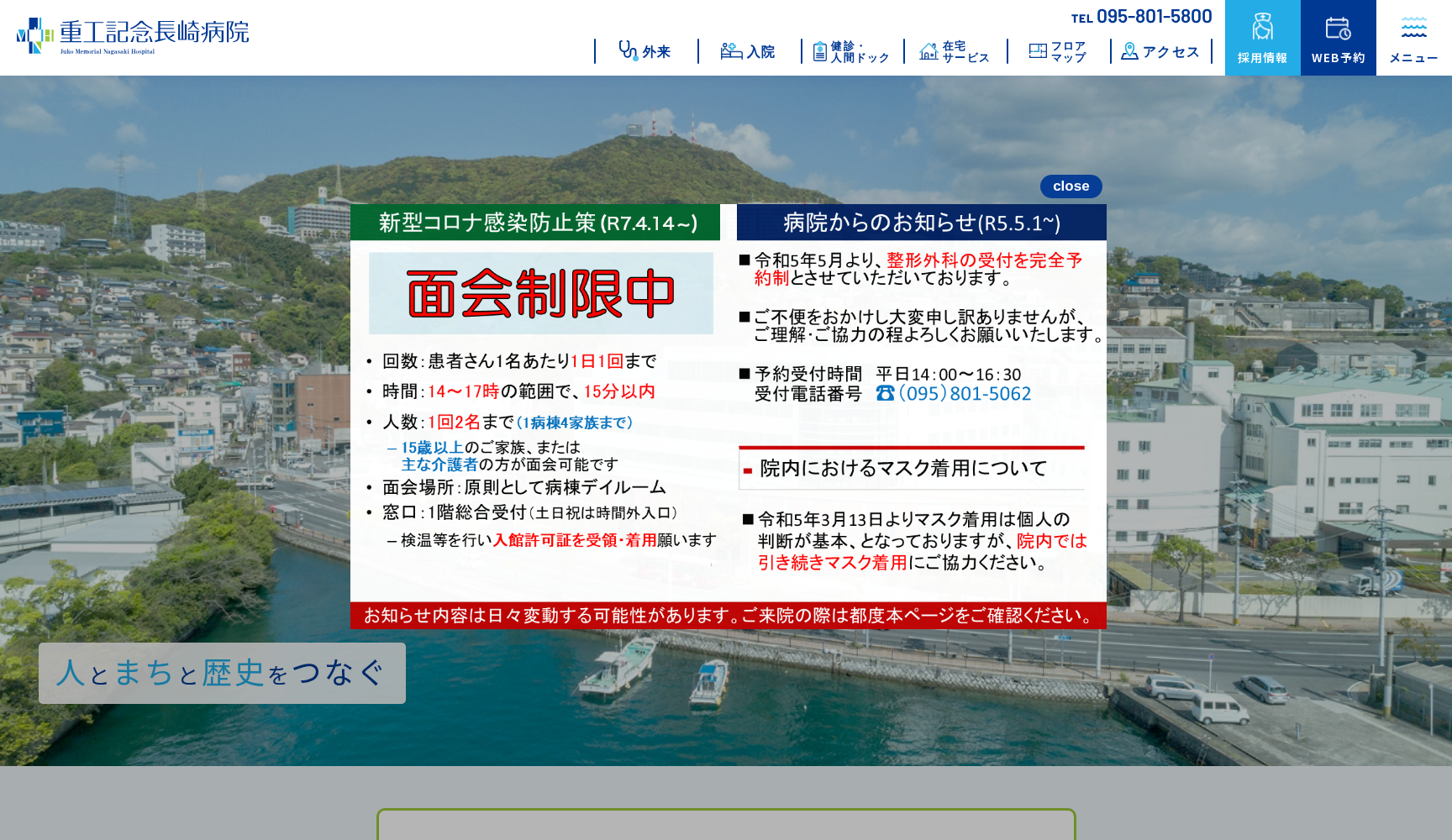The width and height of the screenshot is (1452, 840).
Task: Open WEB予約 via the calendar icon
Action: (1338, 28)
